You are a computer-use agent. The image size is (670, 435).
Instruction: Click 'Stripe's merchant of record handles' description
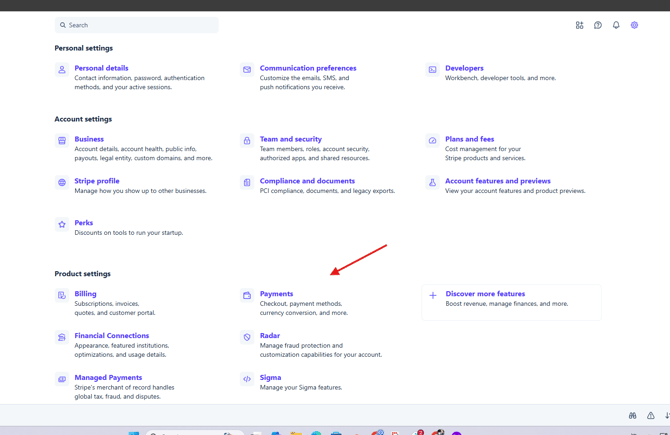pyautogui.click(x=124, y=392)
